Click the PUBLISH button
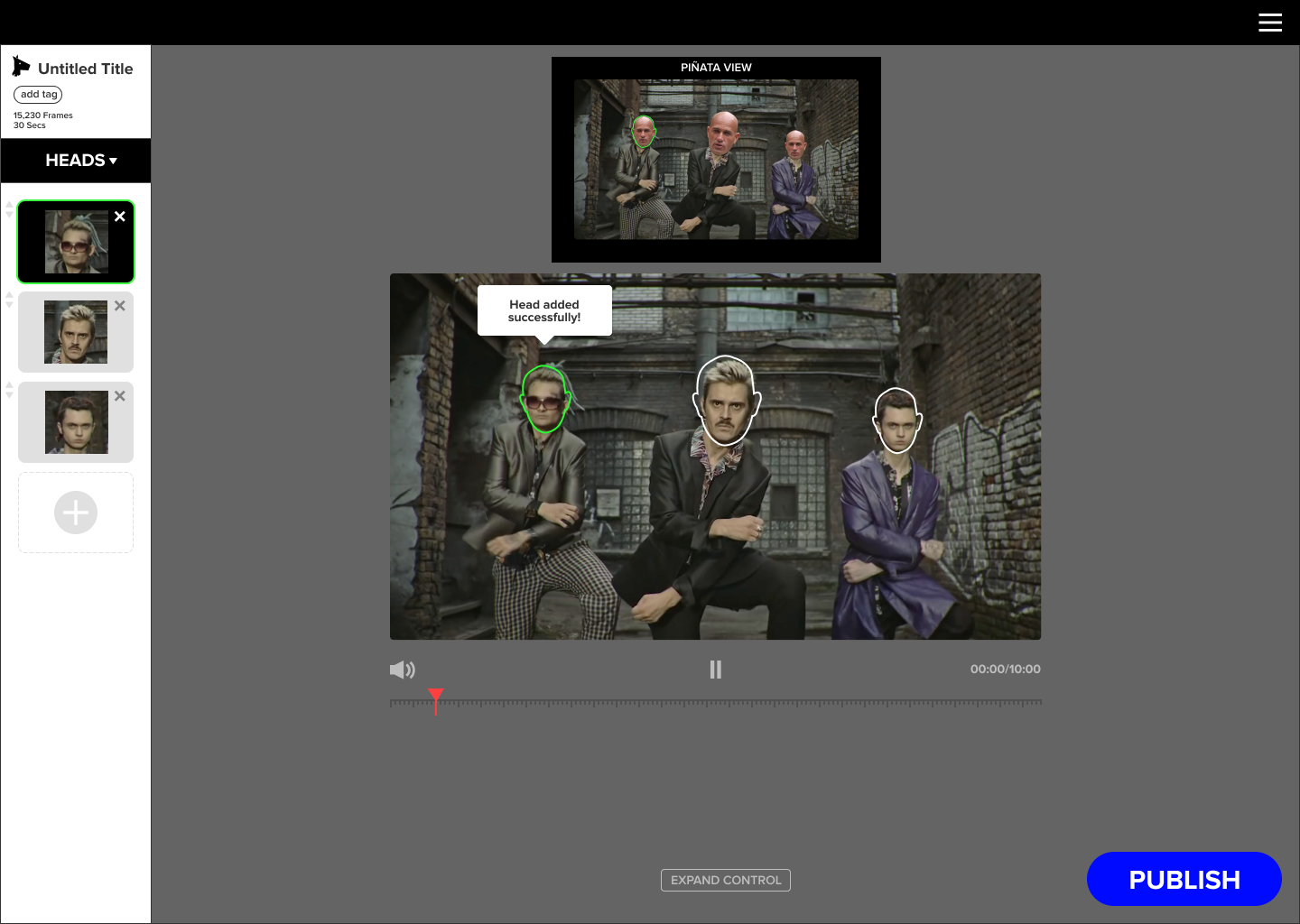This screenshot has width=1300, height=924. (1184, 879)
